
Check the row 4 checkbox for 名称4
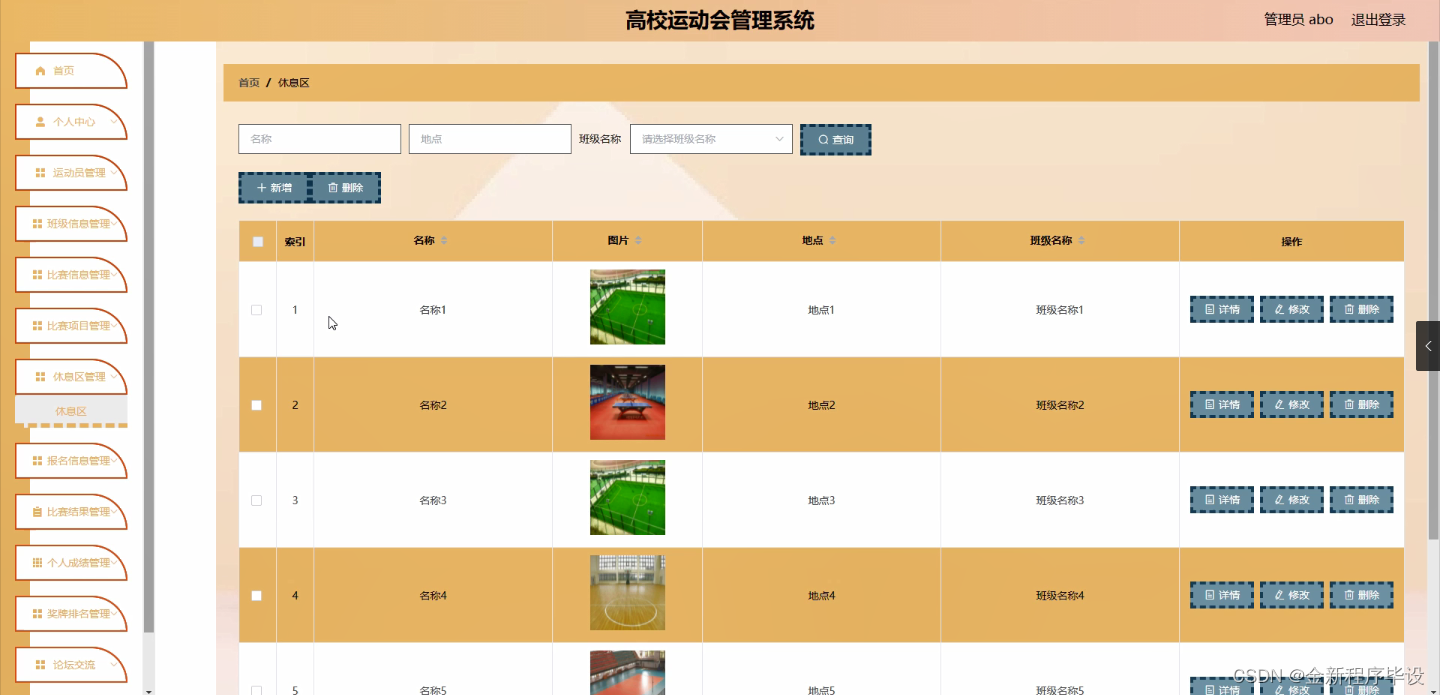point(257,596)
